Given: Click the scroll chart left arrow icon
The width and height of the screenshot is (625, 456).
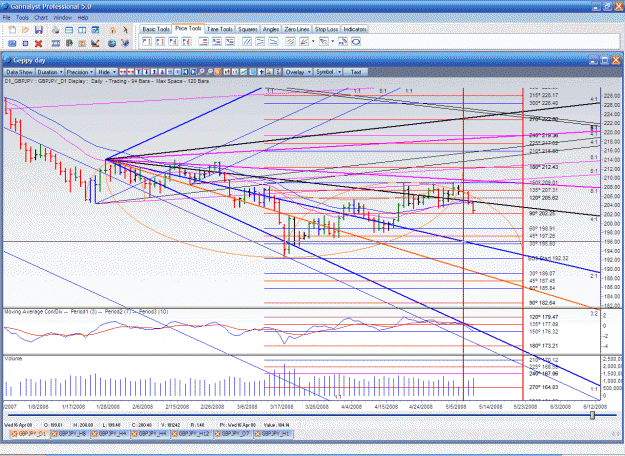Looking at the screenshot, I should pos(185,72).
